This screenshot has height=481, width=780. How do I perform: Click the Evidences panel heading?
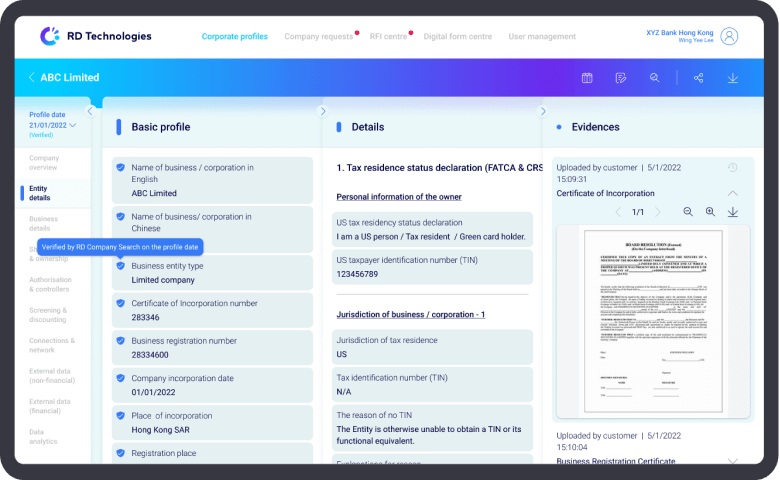pos(595,127)
